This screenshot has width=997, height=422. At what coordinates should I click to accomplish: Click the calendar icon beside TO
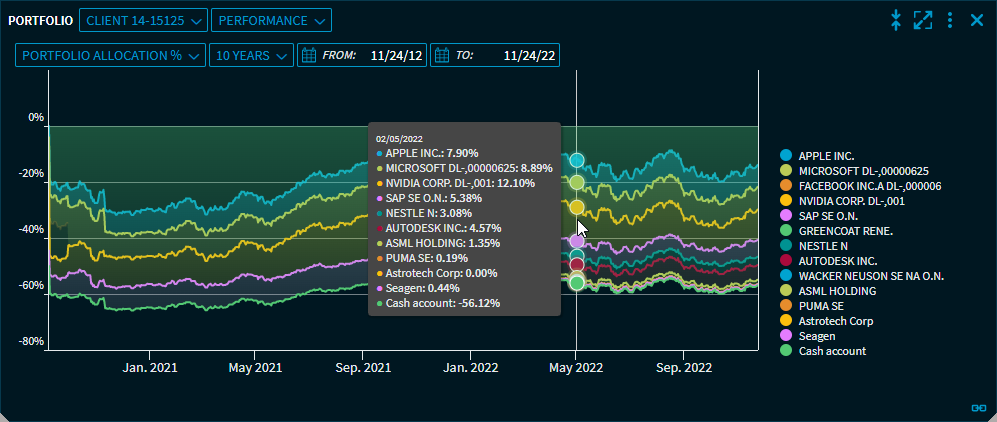click(442, 55)
